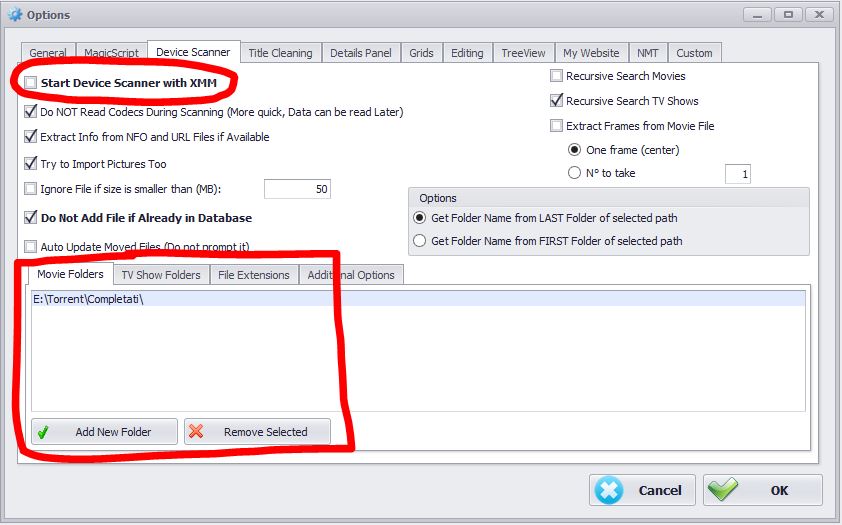Open the TV Show Folders tab

pos(160,275)
